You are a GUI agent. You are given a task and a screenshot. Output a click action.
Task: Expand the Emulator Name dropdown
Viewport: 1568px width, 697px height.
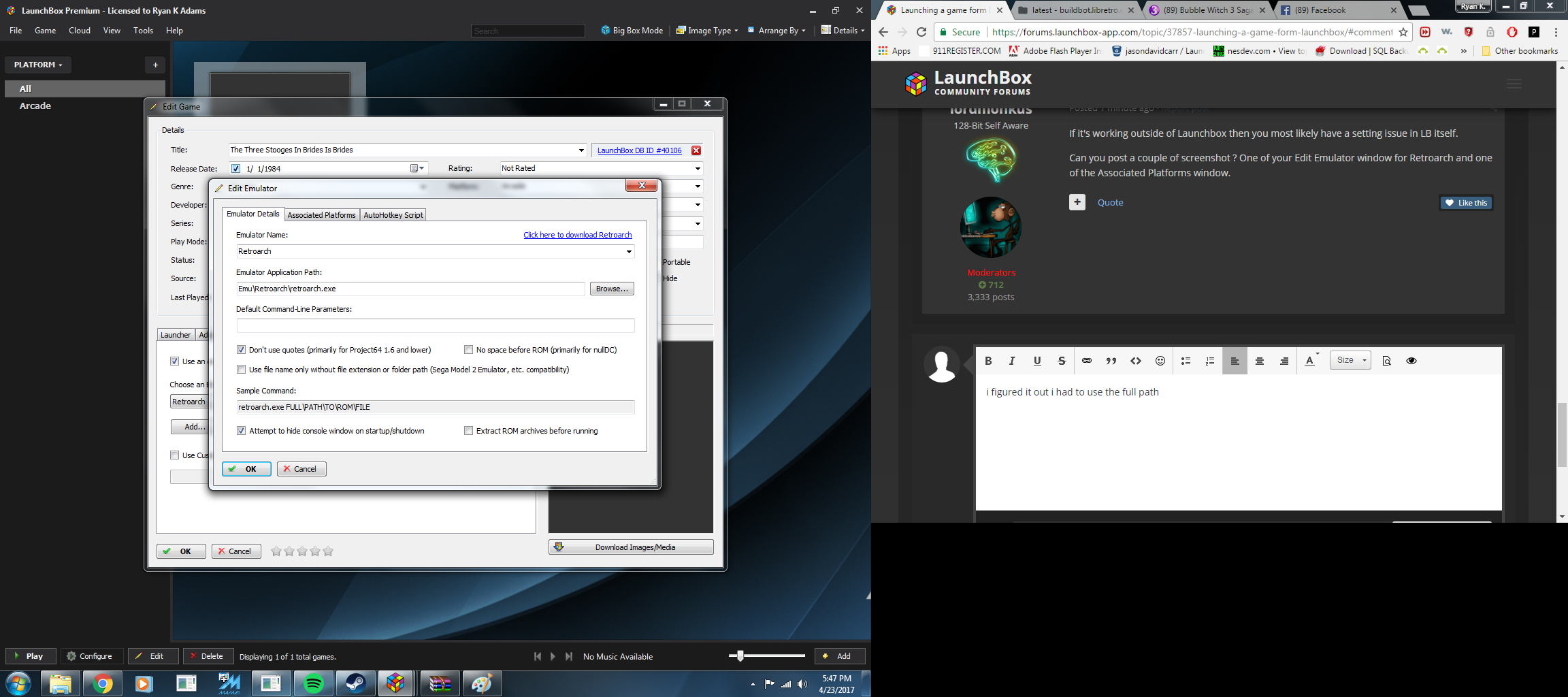(629, 252)
